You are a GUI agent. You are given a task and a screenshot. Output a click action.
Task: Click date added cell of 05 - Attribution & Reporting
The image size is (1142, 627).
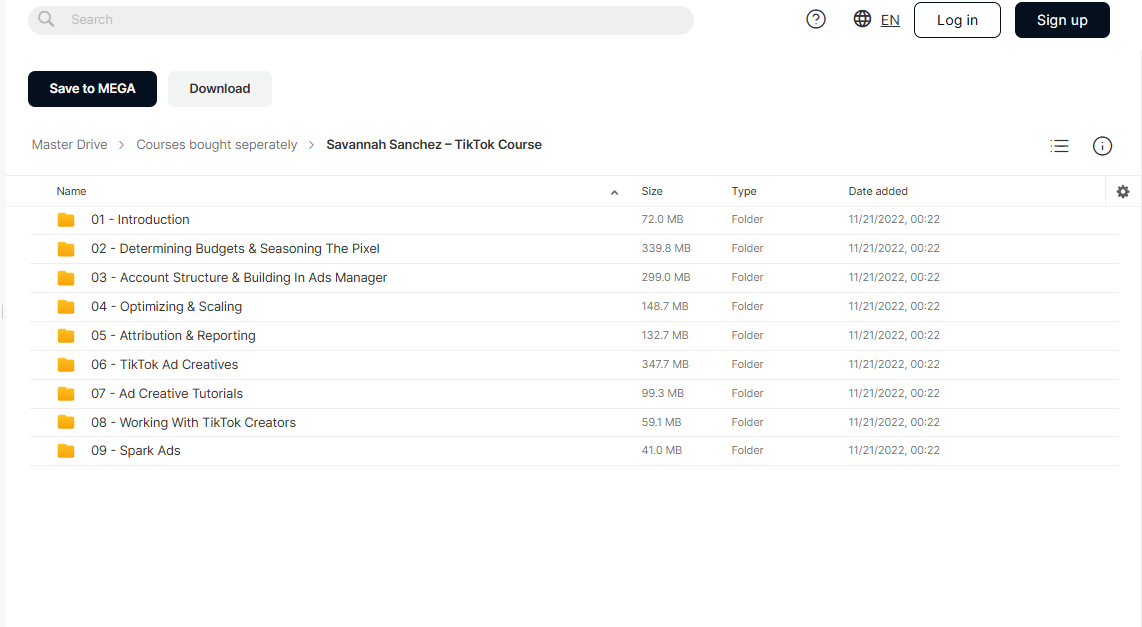[x=894, y=336]
